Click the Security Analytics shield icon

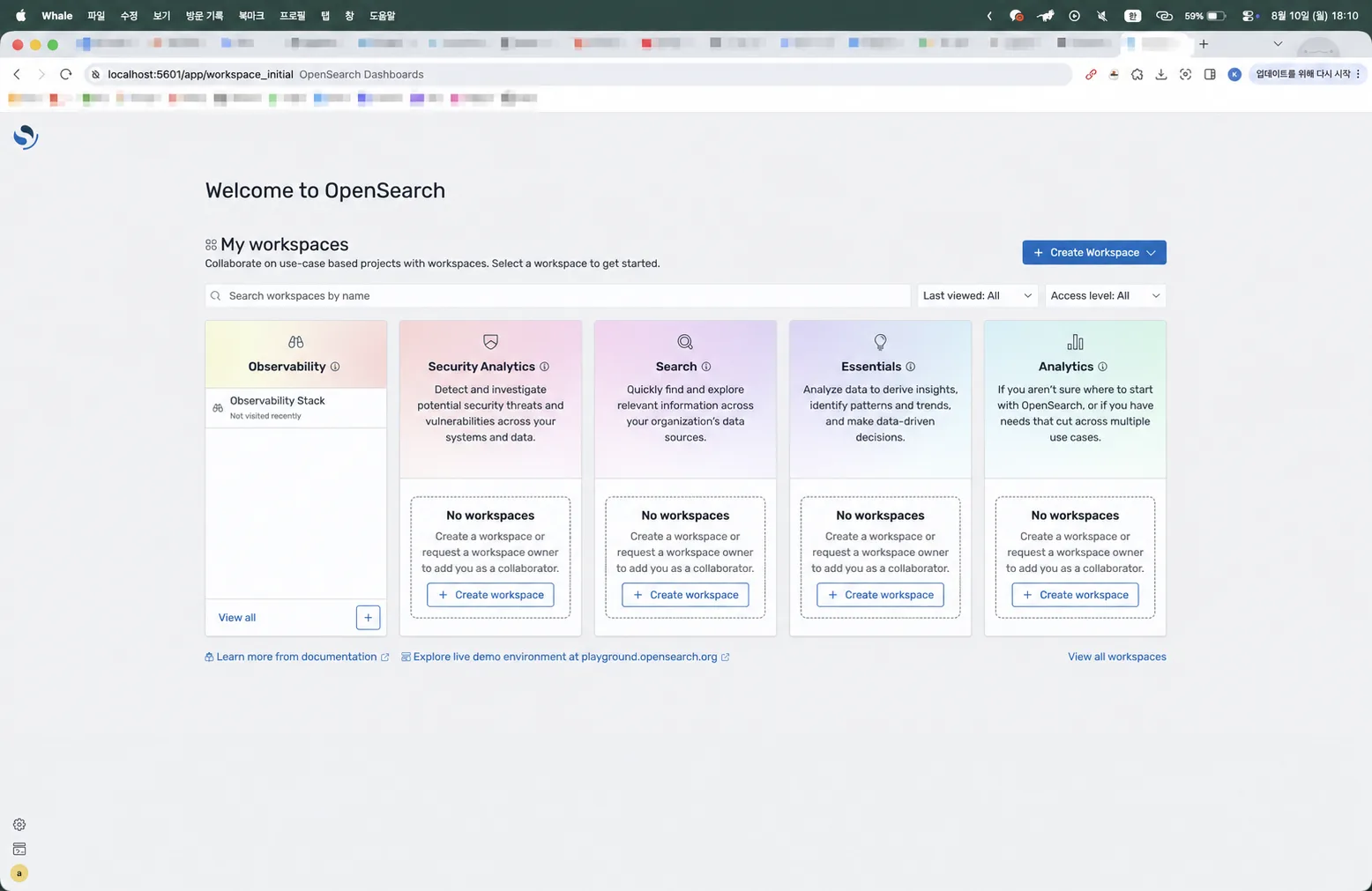pos(490,342)
